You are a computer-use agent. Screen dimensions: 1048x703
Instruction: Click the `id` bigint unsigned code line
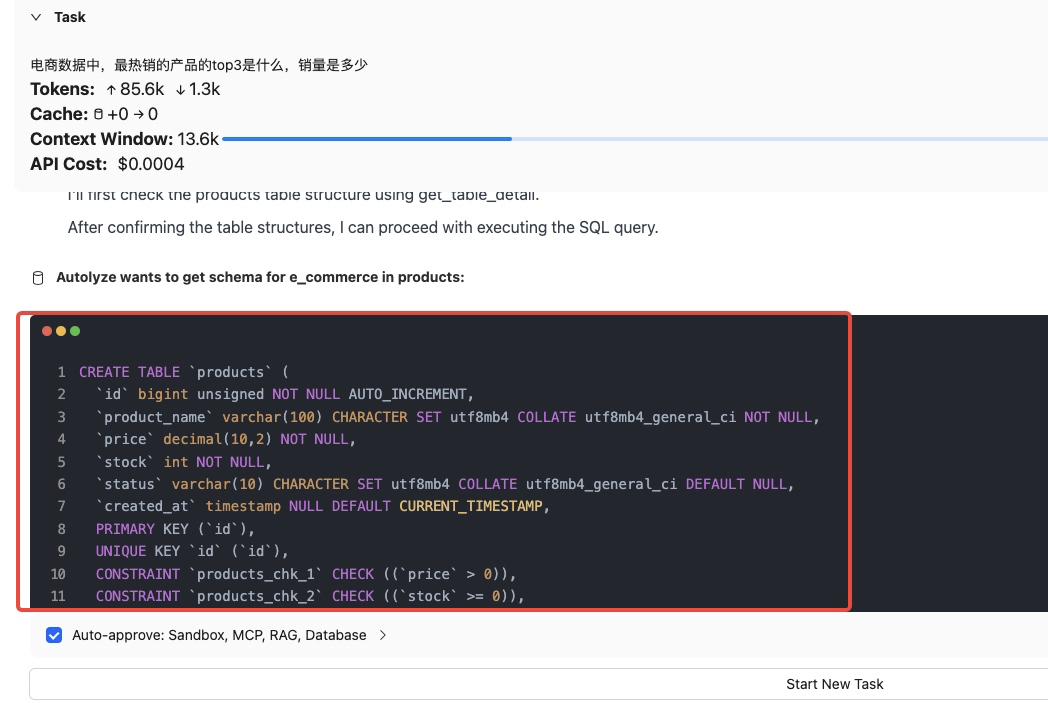(x=285, y=394)
